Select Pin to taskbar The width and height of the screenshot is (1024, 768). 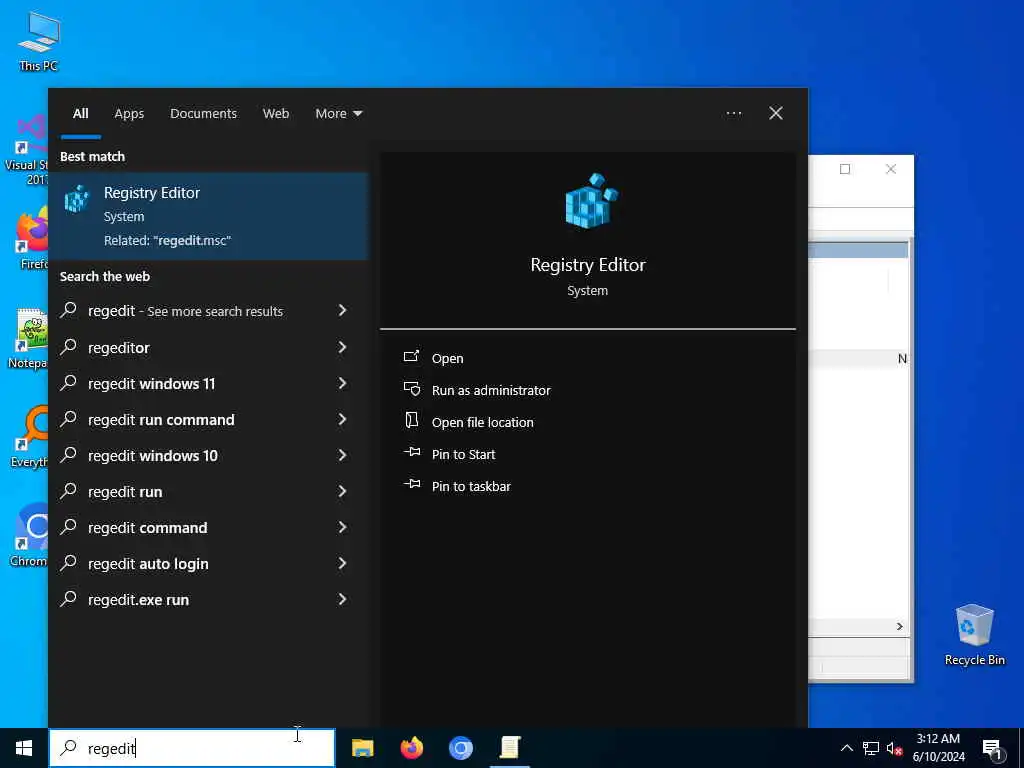472,486
